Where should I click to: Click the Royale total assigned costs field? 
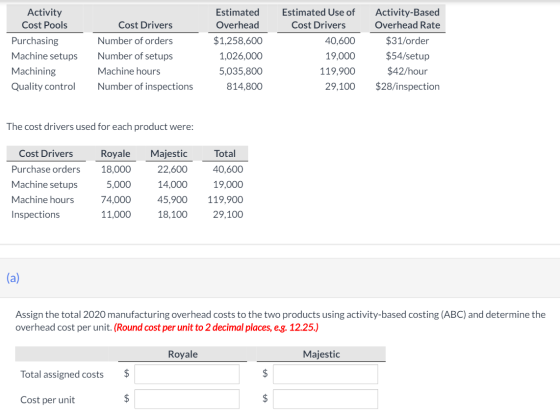tap(187, 374)
